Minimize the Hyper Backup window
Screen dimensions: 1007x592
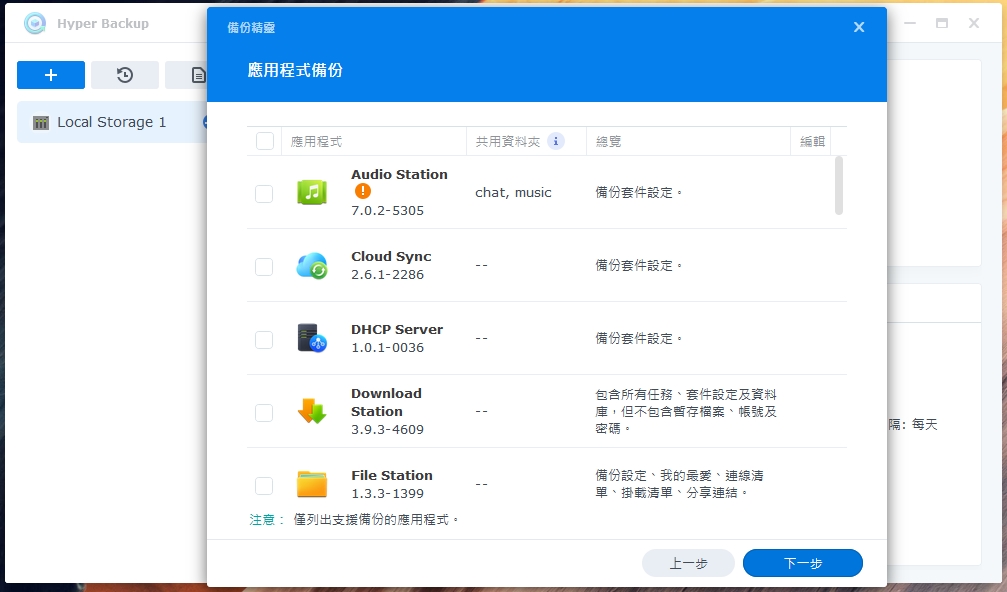point(910,23)
